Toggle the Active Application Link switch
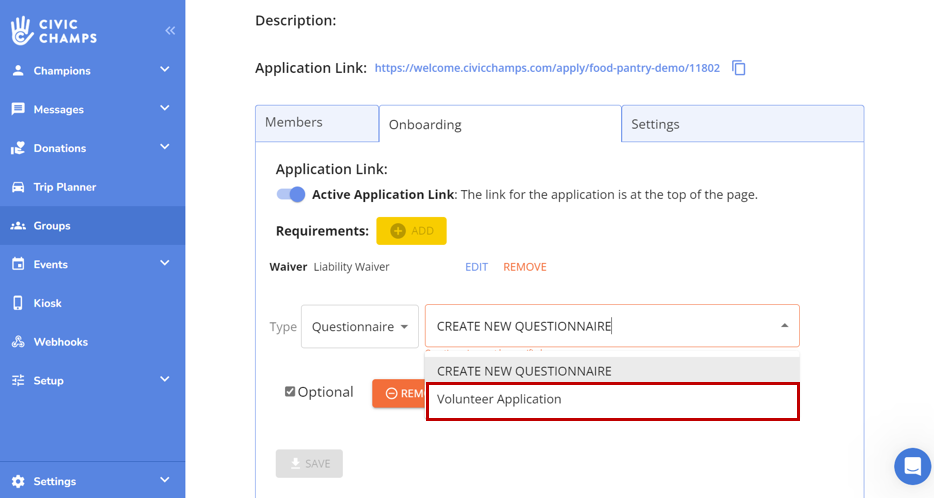The width and height of the screenshot is (951, 498). click(291, 195)
